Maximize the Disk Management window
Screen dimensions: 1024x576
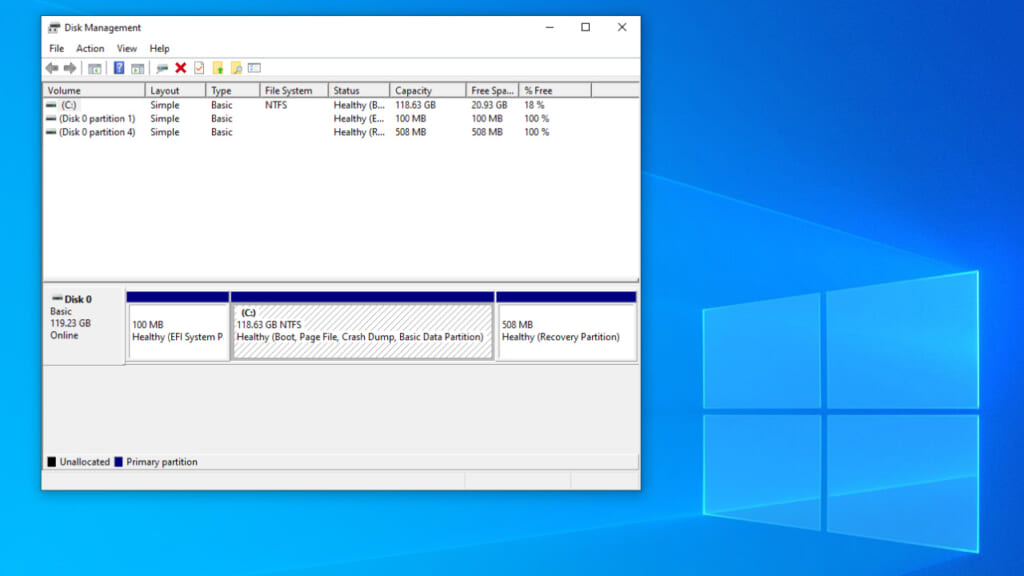coord(586,27)
